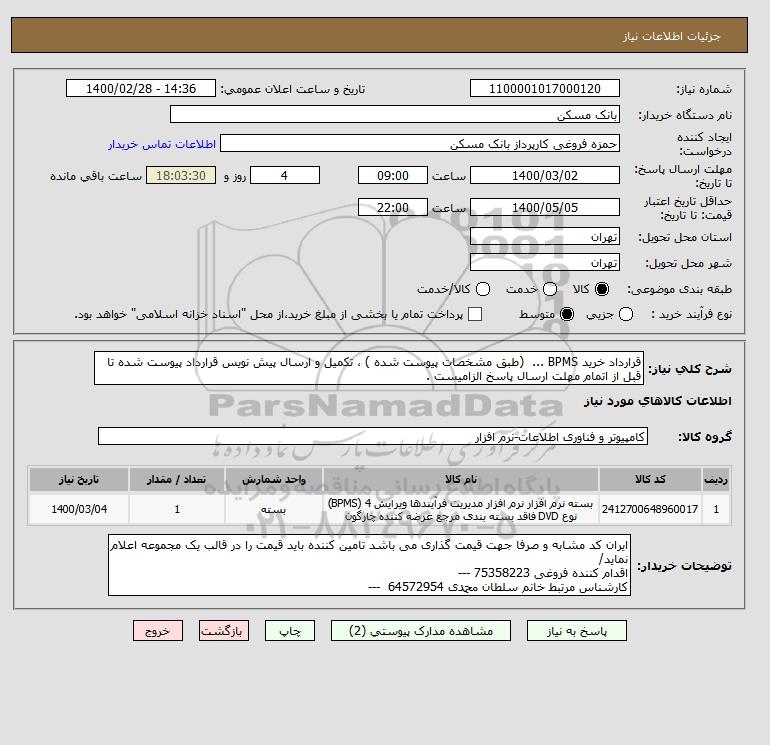Screen dimensions: 770x745
Task: Tick the اسناد خزانه اسلامی payment checkbox
Action: click(475, 314)
